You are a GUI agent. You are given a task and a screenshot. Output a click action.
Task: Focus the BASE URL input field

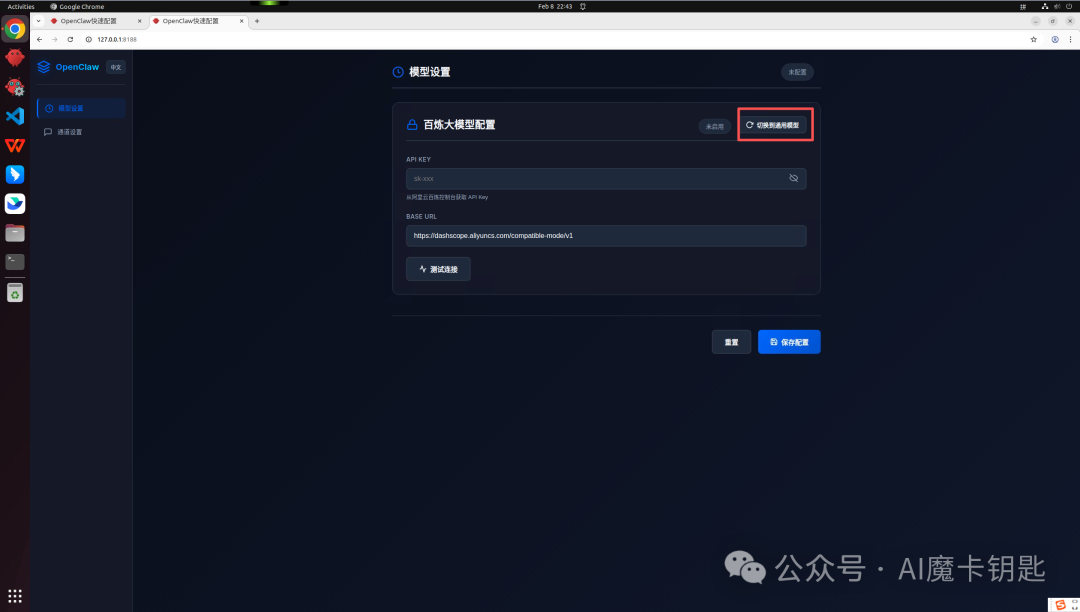point(606,235)
